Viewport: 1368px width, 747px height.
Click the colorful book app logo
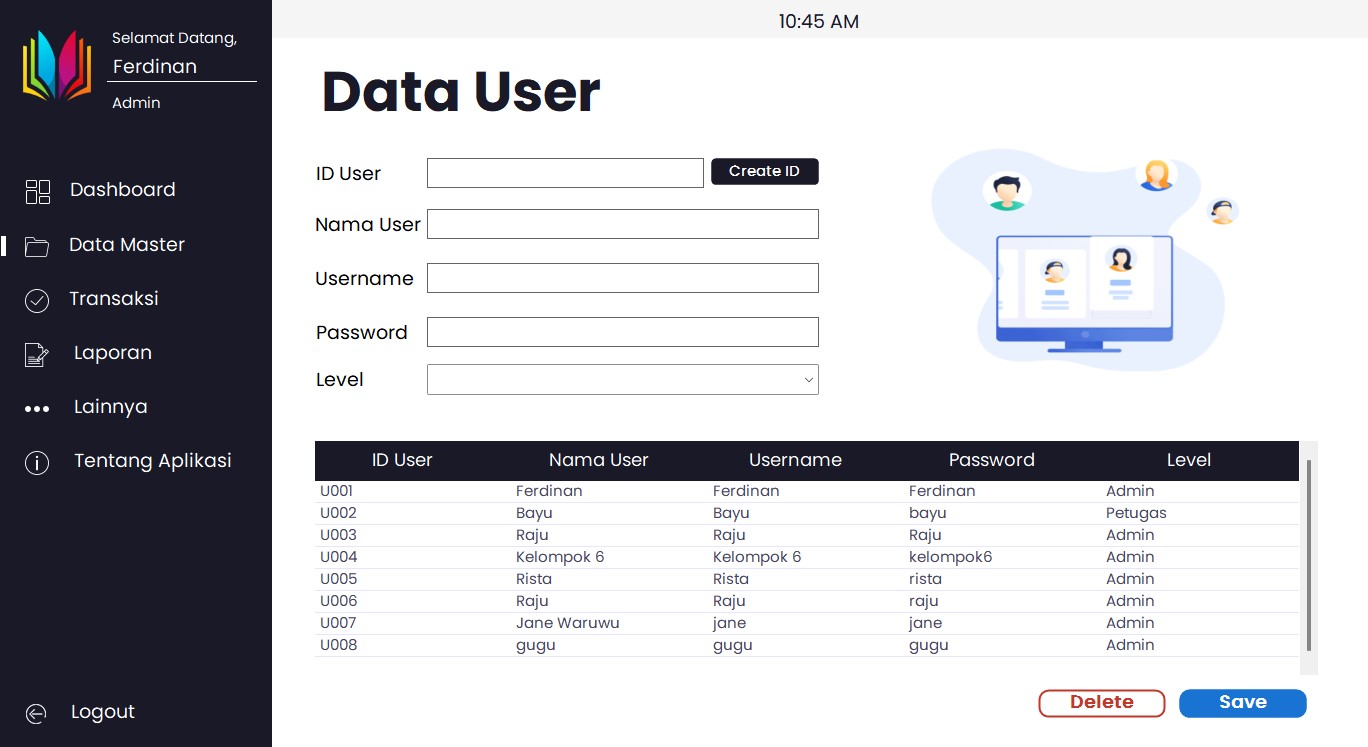click(57, 65)
